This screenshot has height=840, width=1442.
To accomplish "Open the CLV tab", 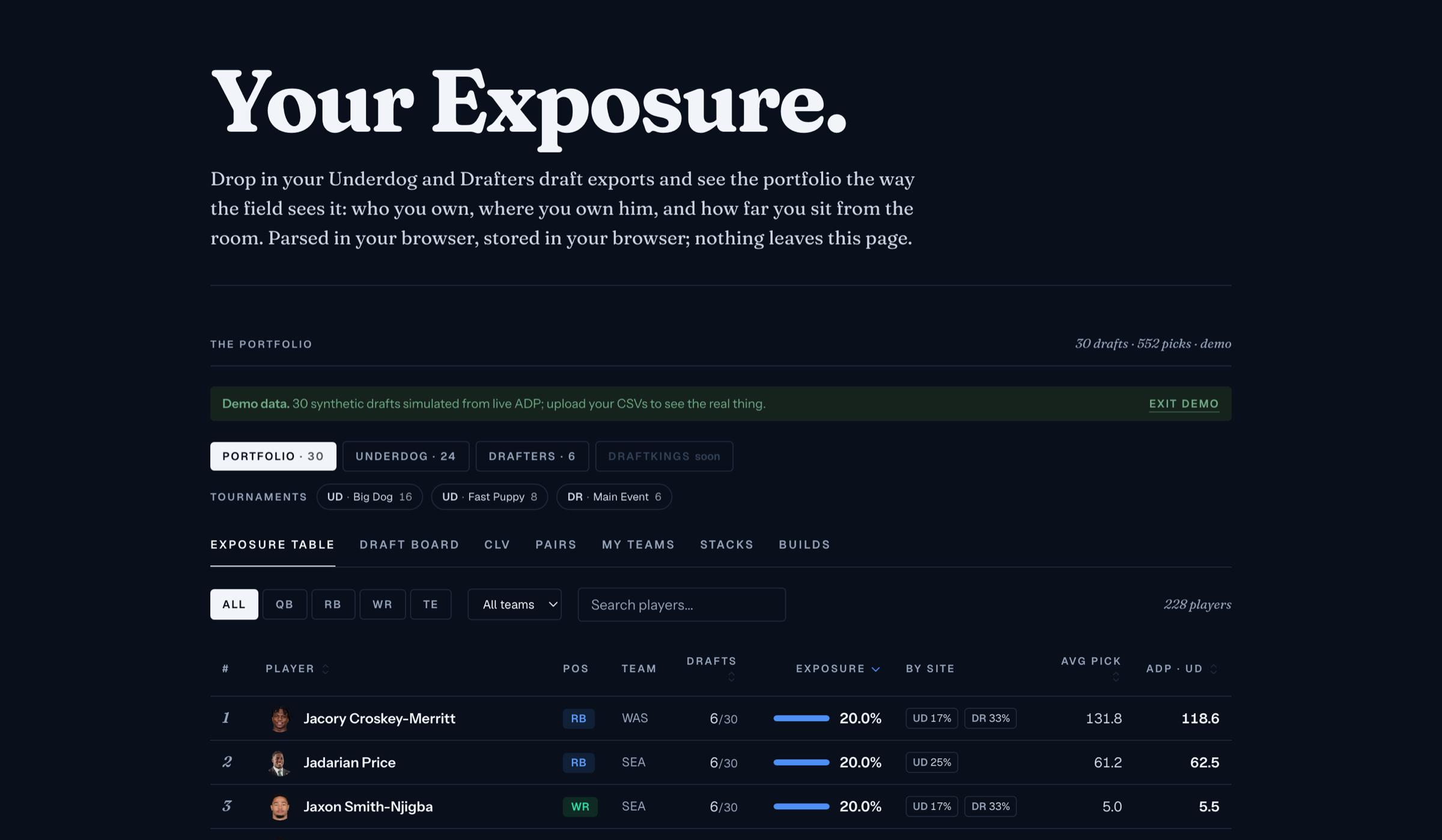I will (497, 544).
